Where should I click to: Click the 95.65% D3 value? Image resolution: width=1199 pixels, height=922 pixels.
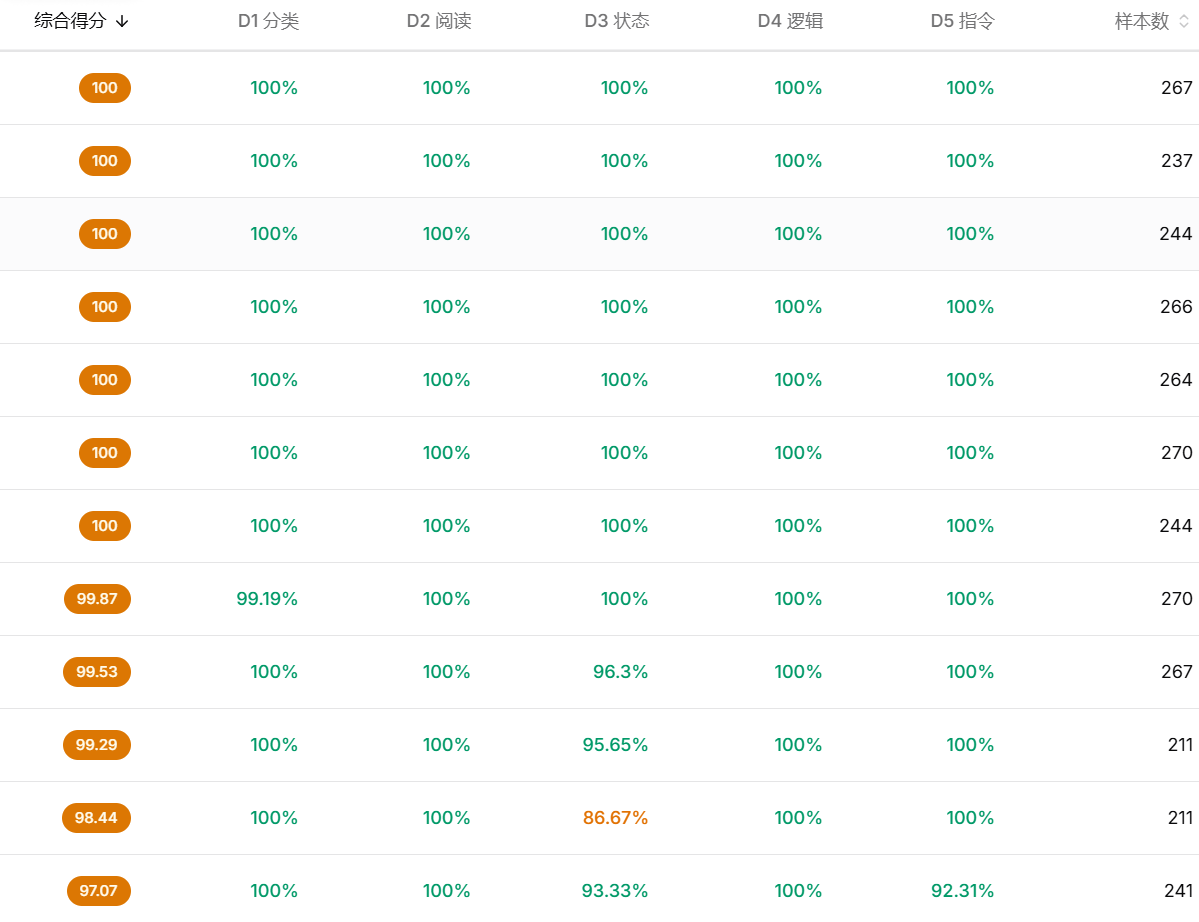615,745
